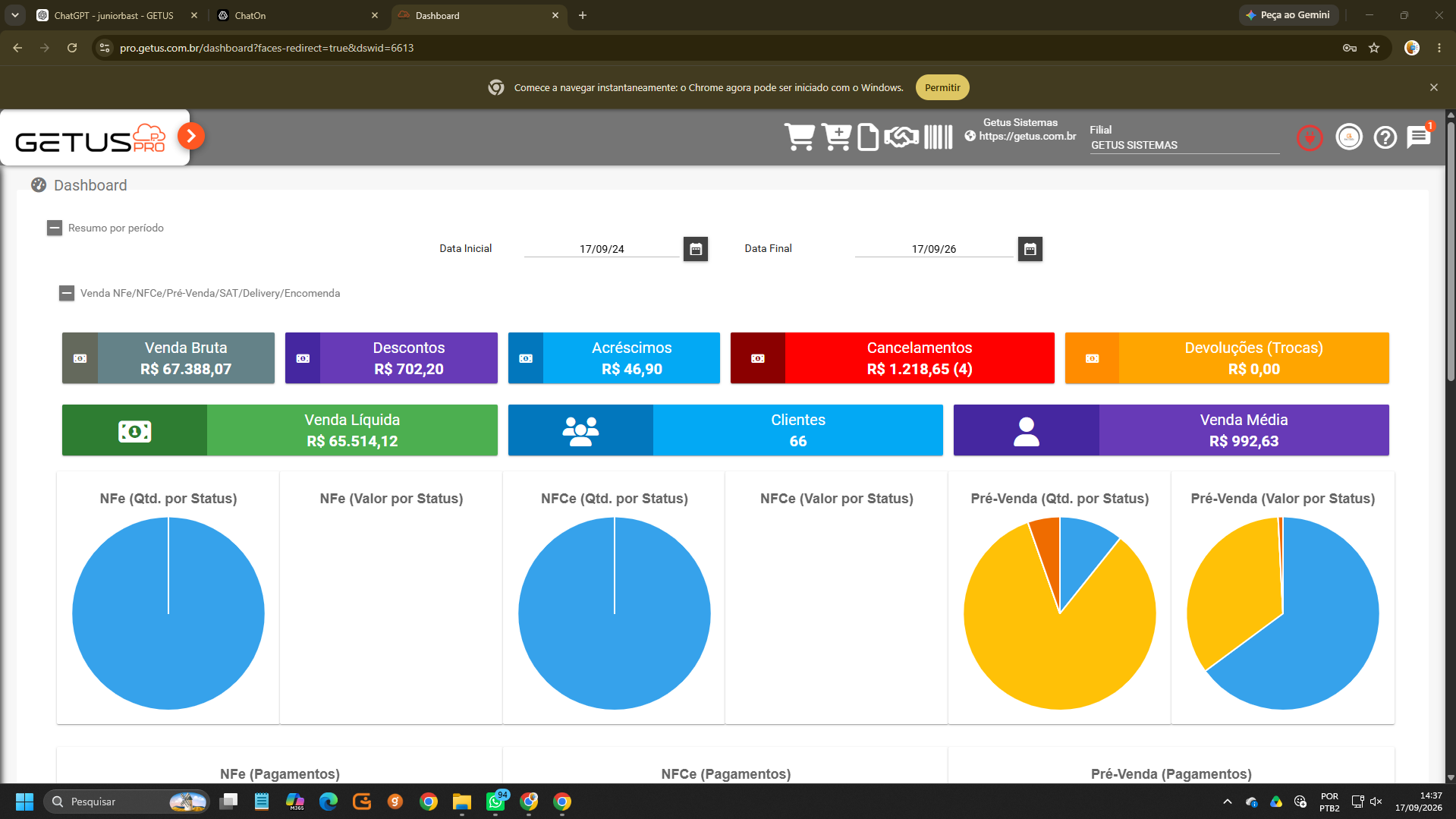Viewport: 1456px width, 819px height.
Task: Click the Venda Bruta card
Action: tap(168, 358)
